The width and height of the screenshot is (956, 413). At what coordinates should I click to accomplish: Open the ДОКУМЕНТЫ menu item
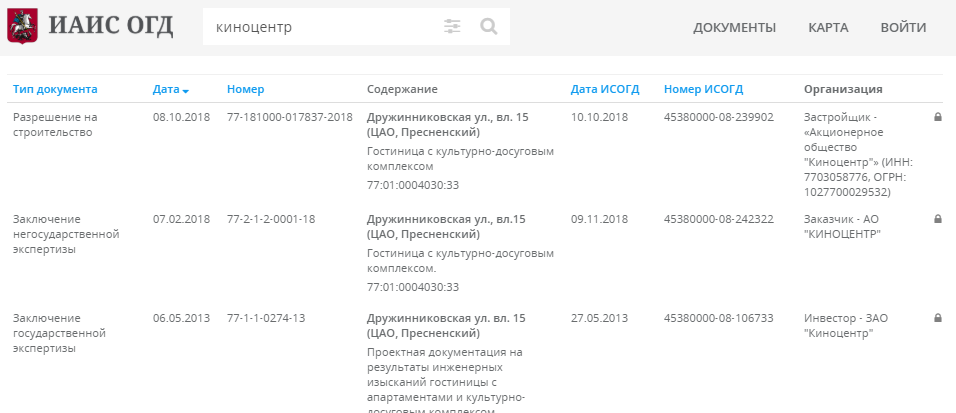click(734, 27)
